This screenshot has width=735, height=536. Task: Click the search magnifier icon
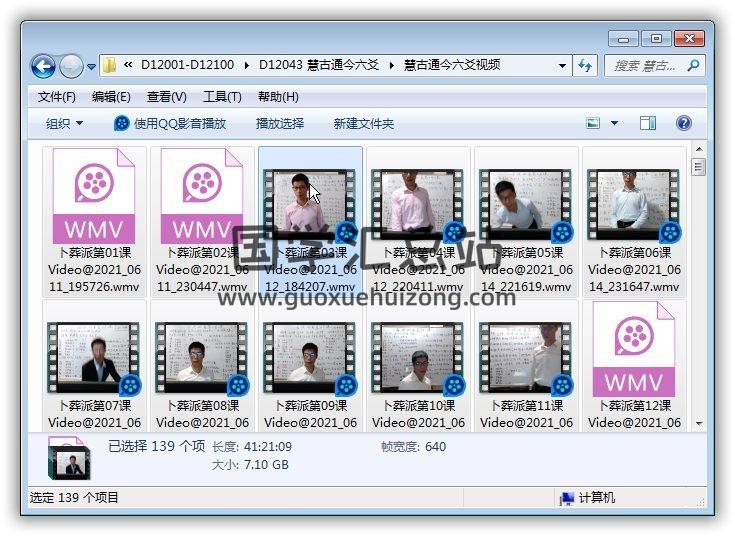coord(693,66)
